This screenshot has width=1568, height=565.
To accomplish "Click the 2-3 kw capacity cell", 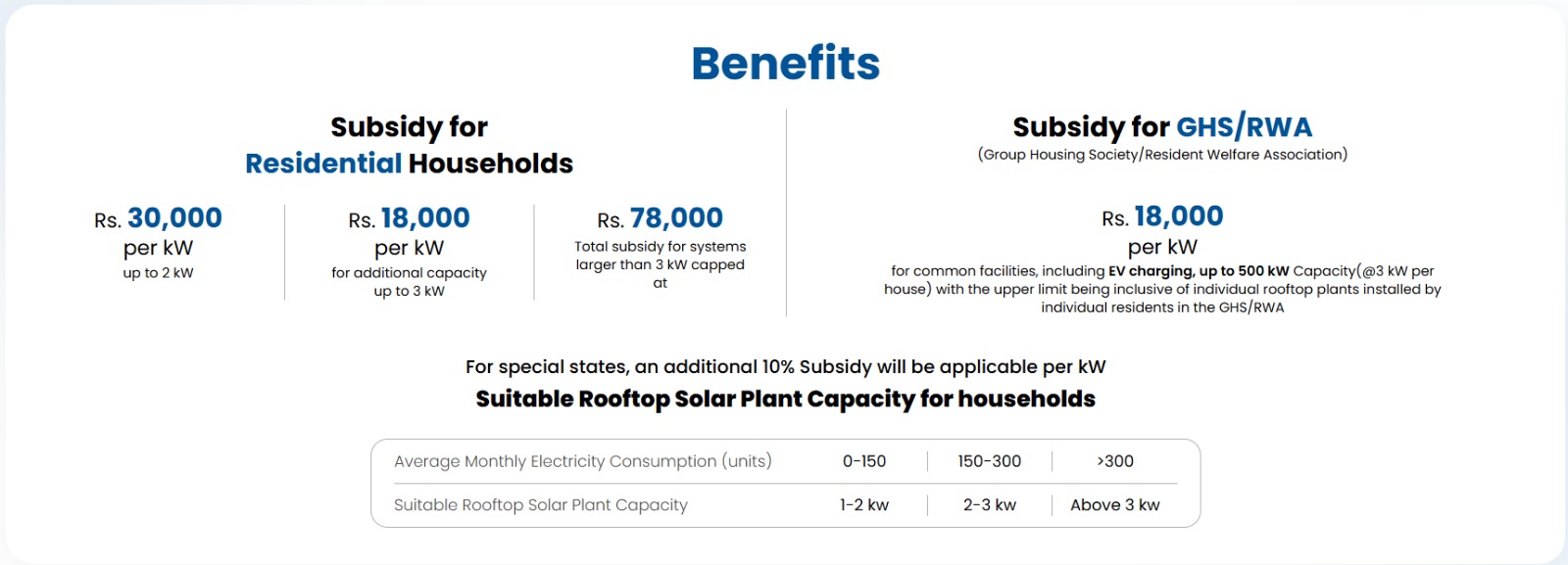I will [989, 505].
